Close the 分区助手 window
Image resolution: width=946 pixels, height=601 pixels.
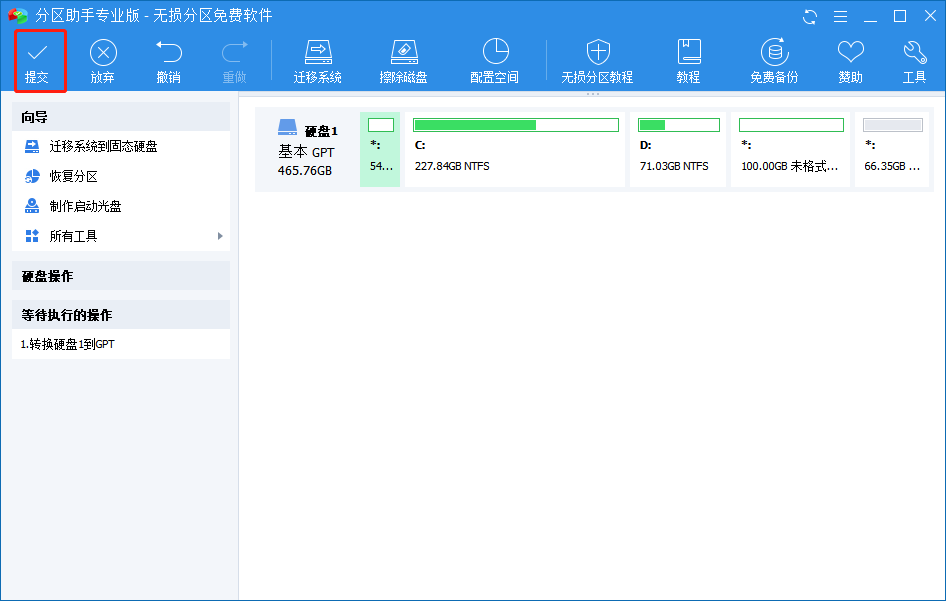point(930,16)
